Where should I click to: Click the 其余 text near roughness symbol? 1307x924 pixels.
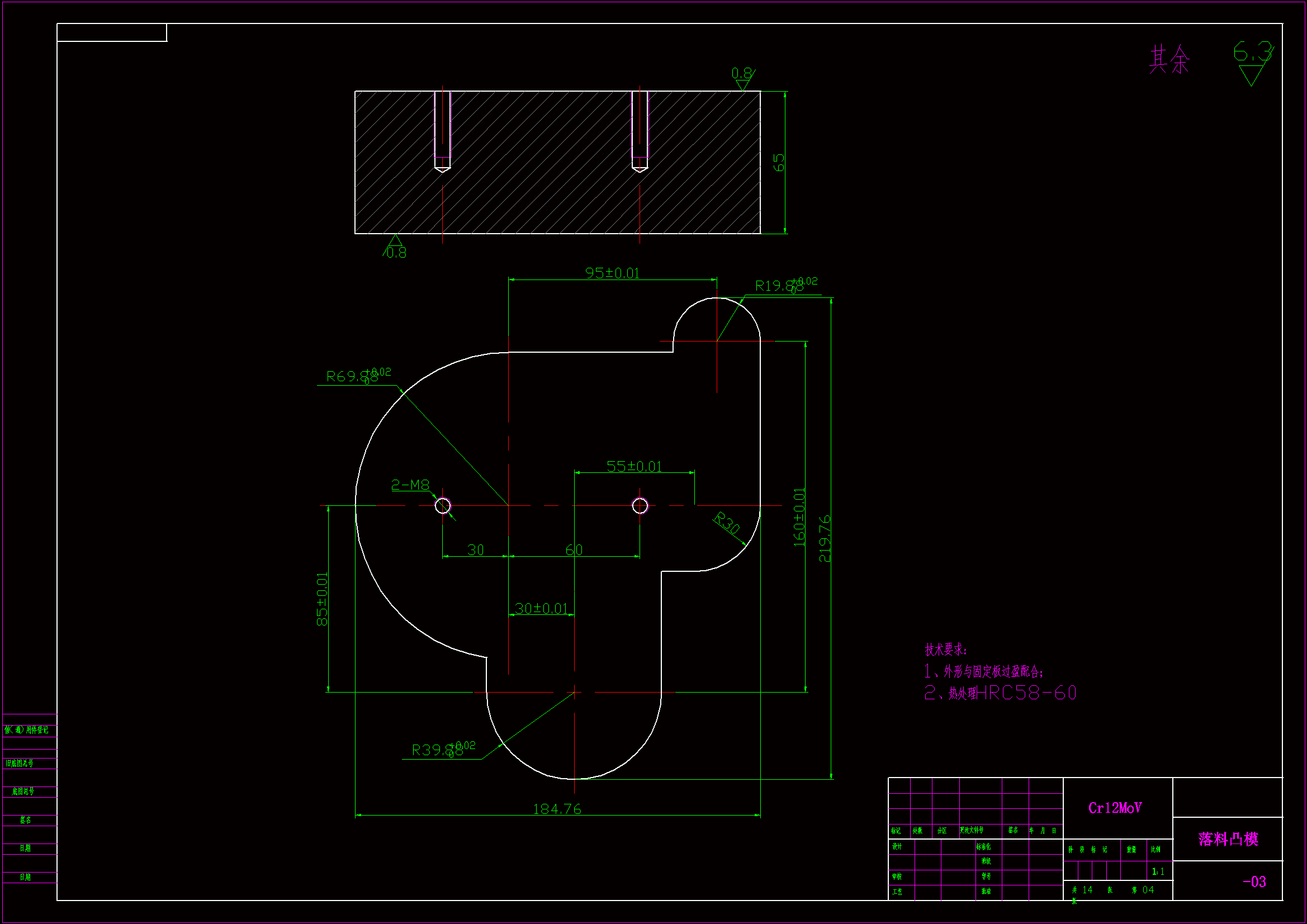(1169, 59)
